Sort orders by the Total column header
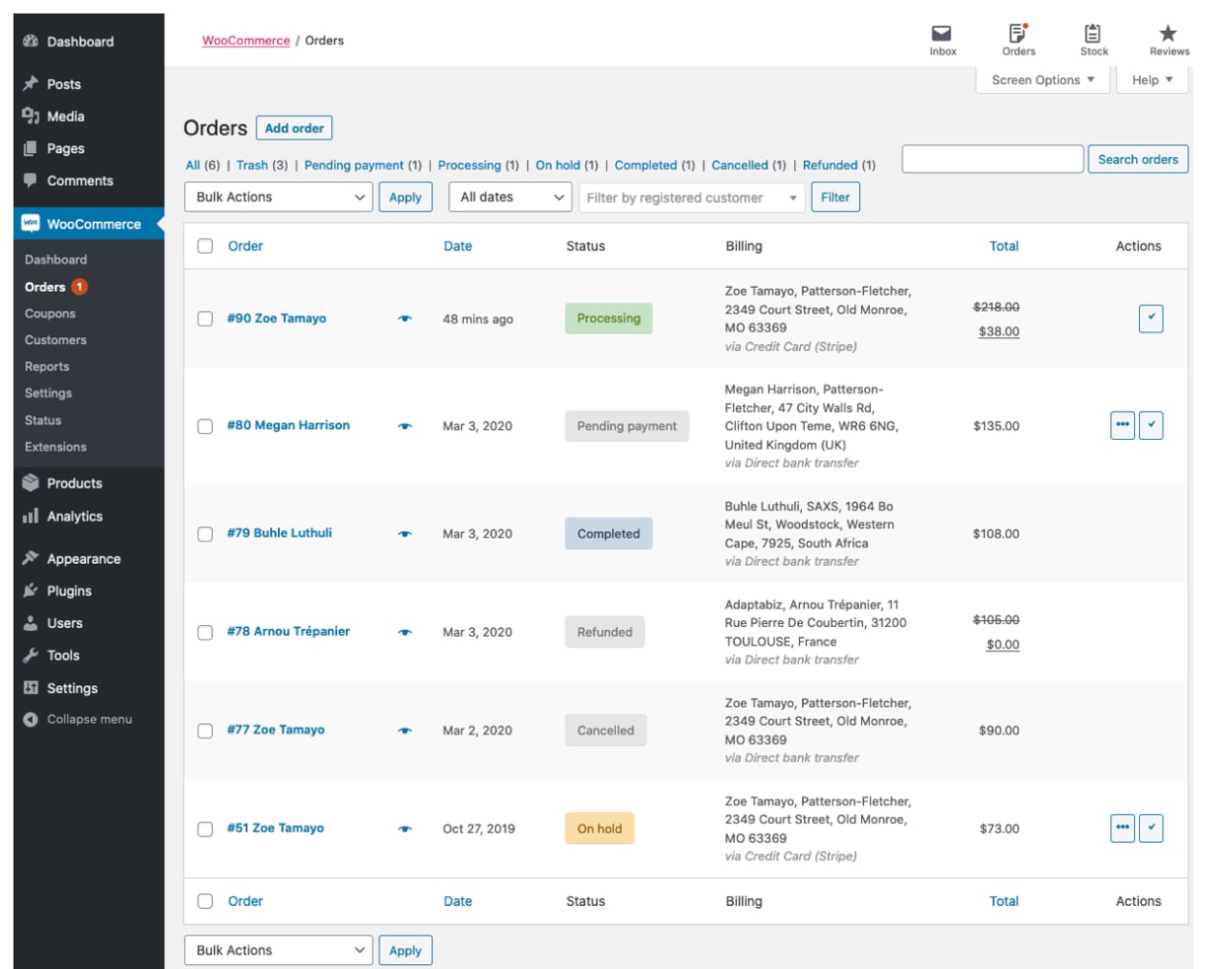1232x969 pixels. 1003,246
